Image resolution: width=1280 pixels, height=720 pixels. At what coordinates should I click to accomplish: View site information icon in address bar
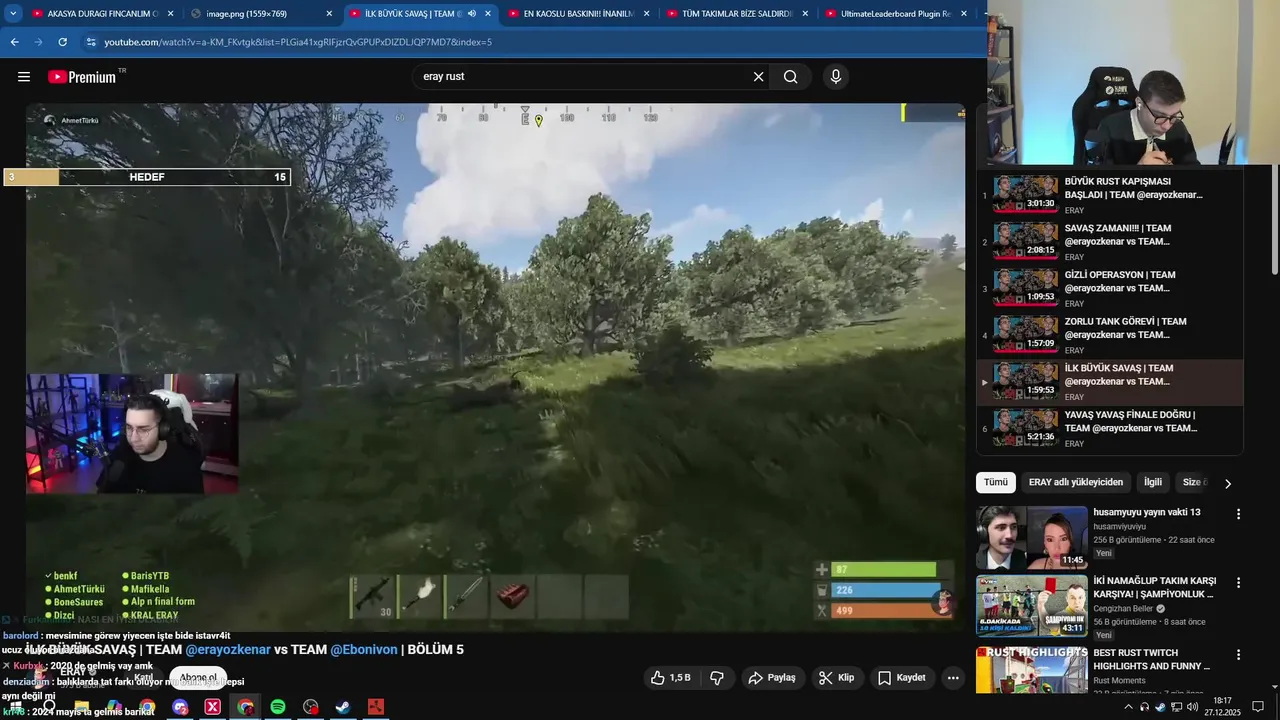click(91, 42)
